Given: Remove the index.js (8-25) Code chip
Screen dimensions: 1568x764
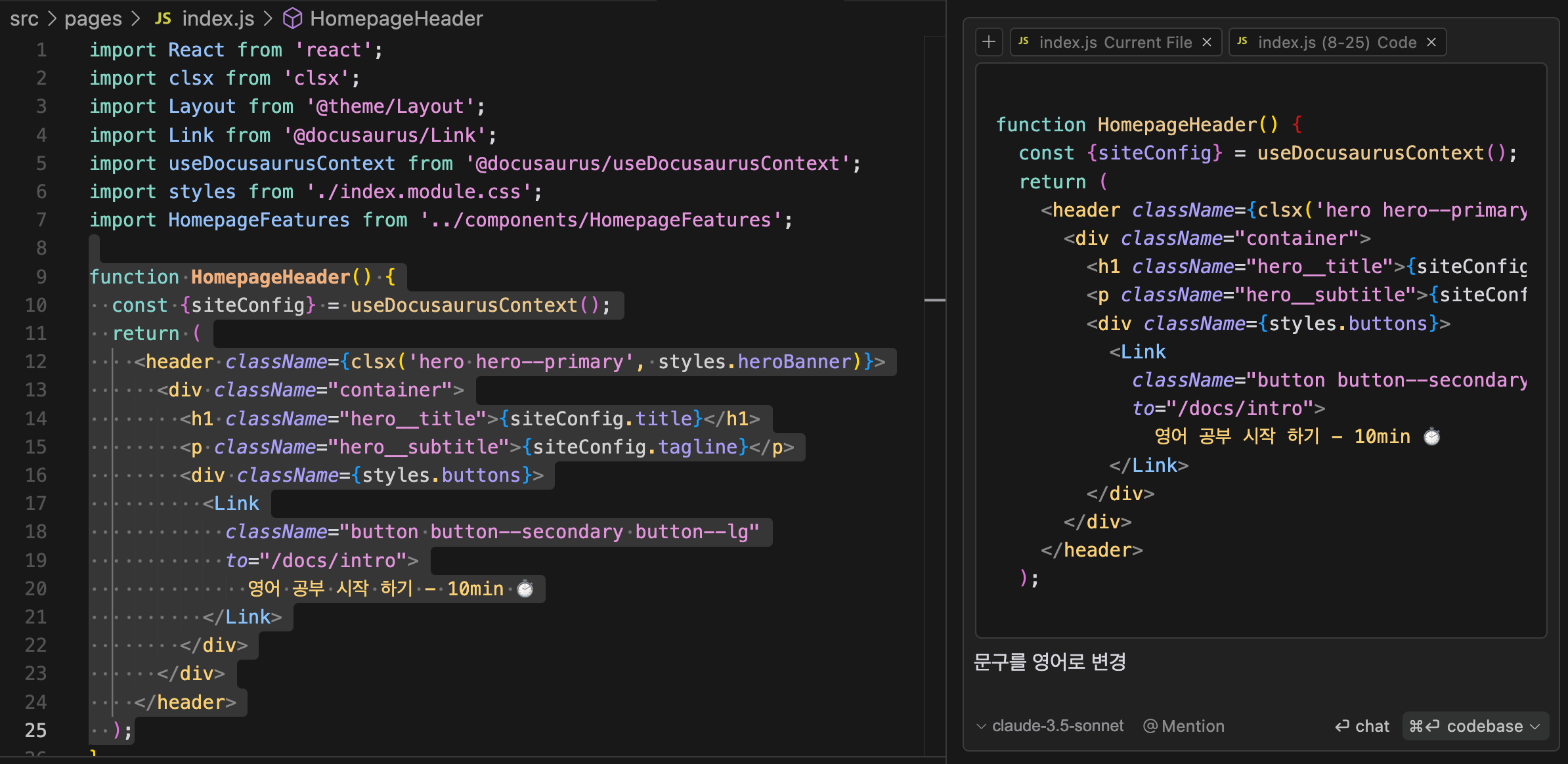Looking at the screenshot, I should tap(1432, 43).
